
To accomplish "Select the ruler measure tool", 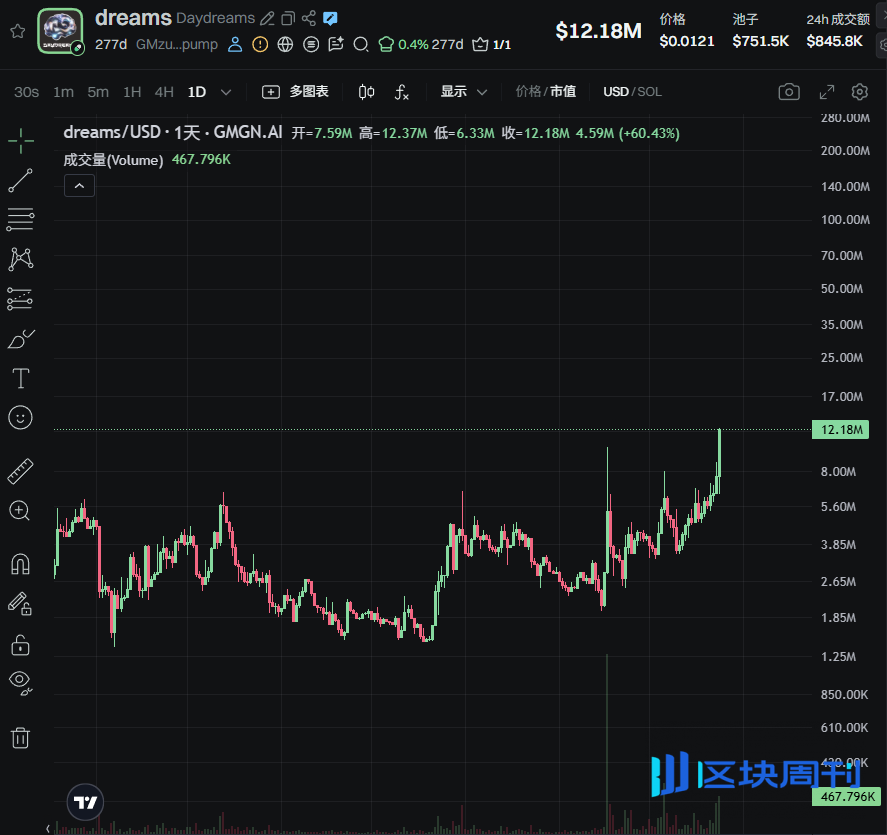I will [20, 470].
